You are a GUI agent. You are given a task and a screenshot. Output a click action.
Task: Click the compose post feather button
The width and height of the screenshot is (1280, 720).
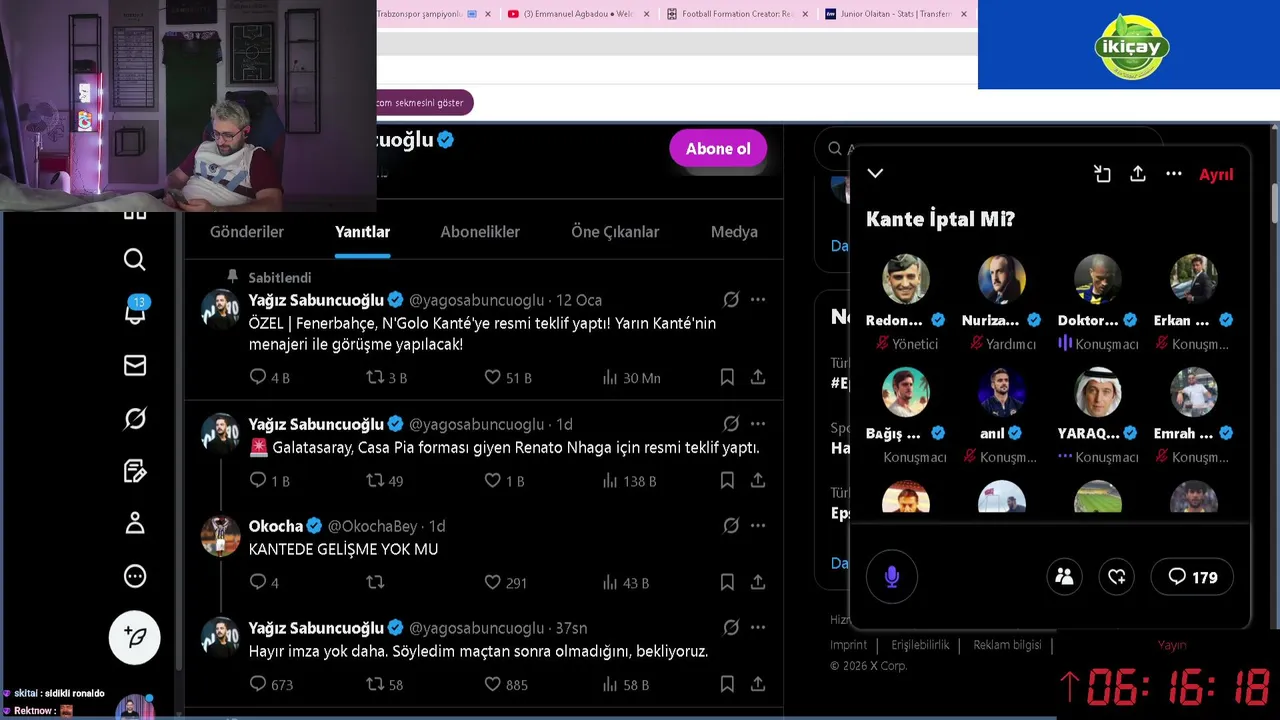pos(135,637)
